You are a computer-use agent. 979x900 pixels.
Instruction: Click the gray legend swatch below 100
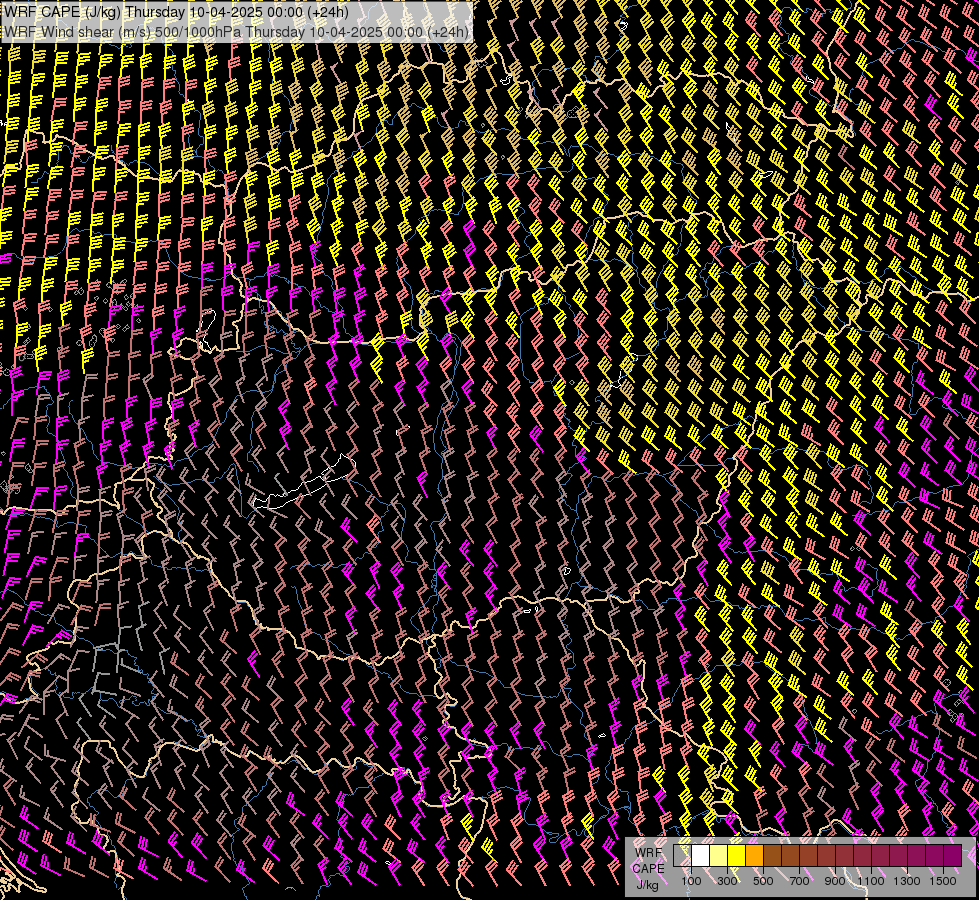click(x=682, y=855)
